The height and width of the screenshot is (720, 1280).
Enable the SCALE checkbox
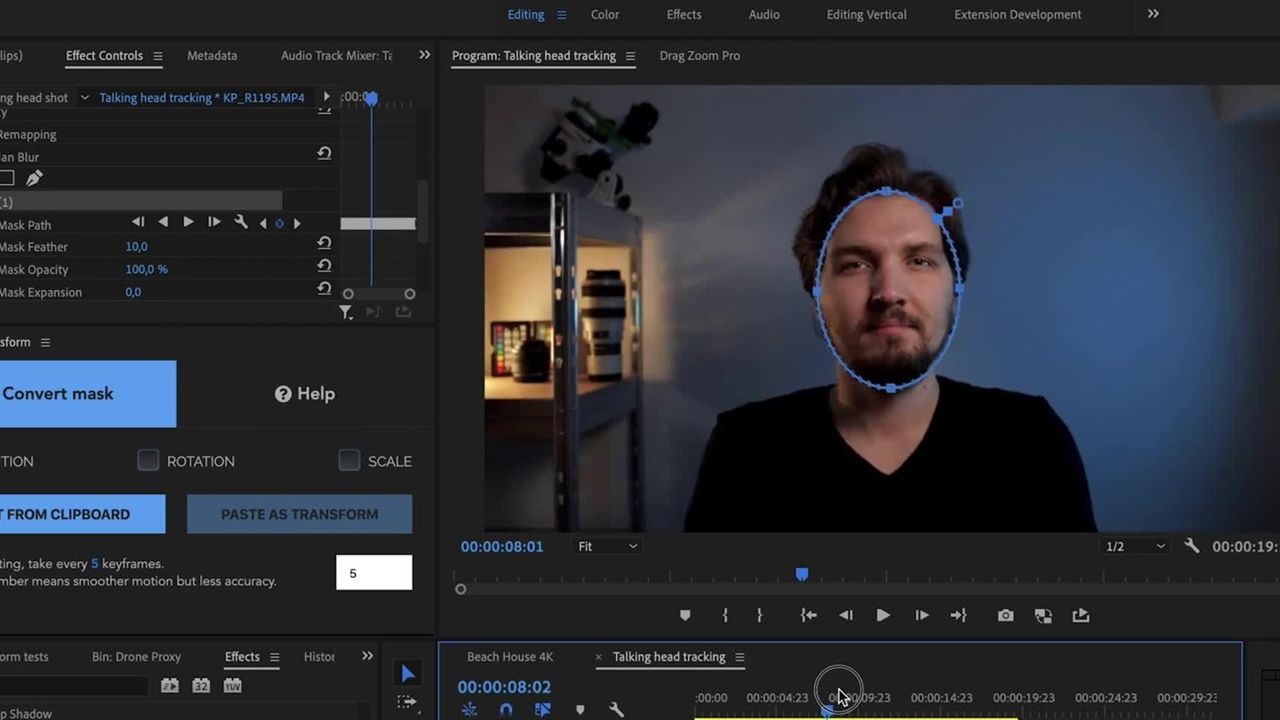(349, 461)
